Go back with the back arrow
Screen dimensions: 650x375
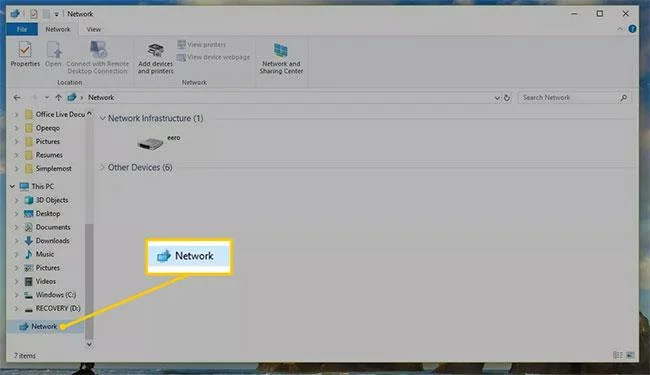click(17, 98)
